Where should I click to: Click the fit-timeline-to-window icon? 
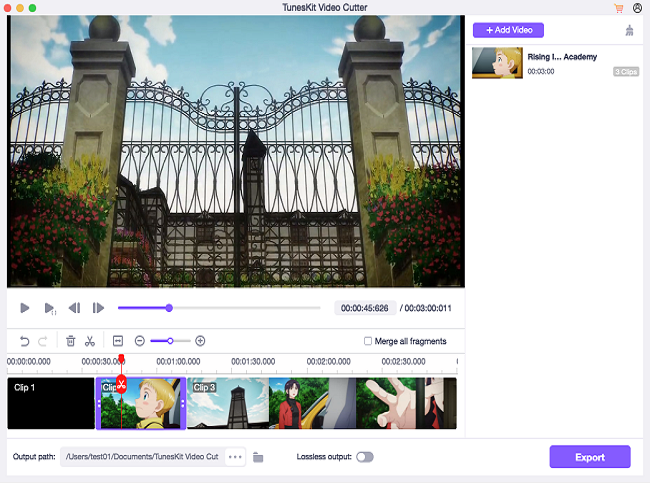(118, 341)
